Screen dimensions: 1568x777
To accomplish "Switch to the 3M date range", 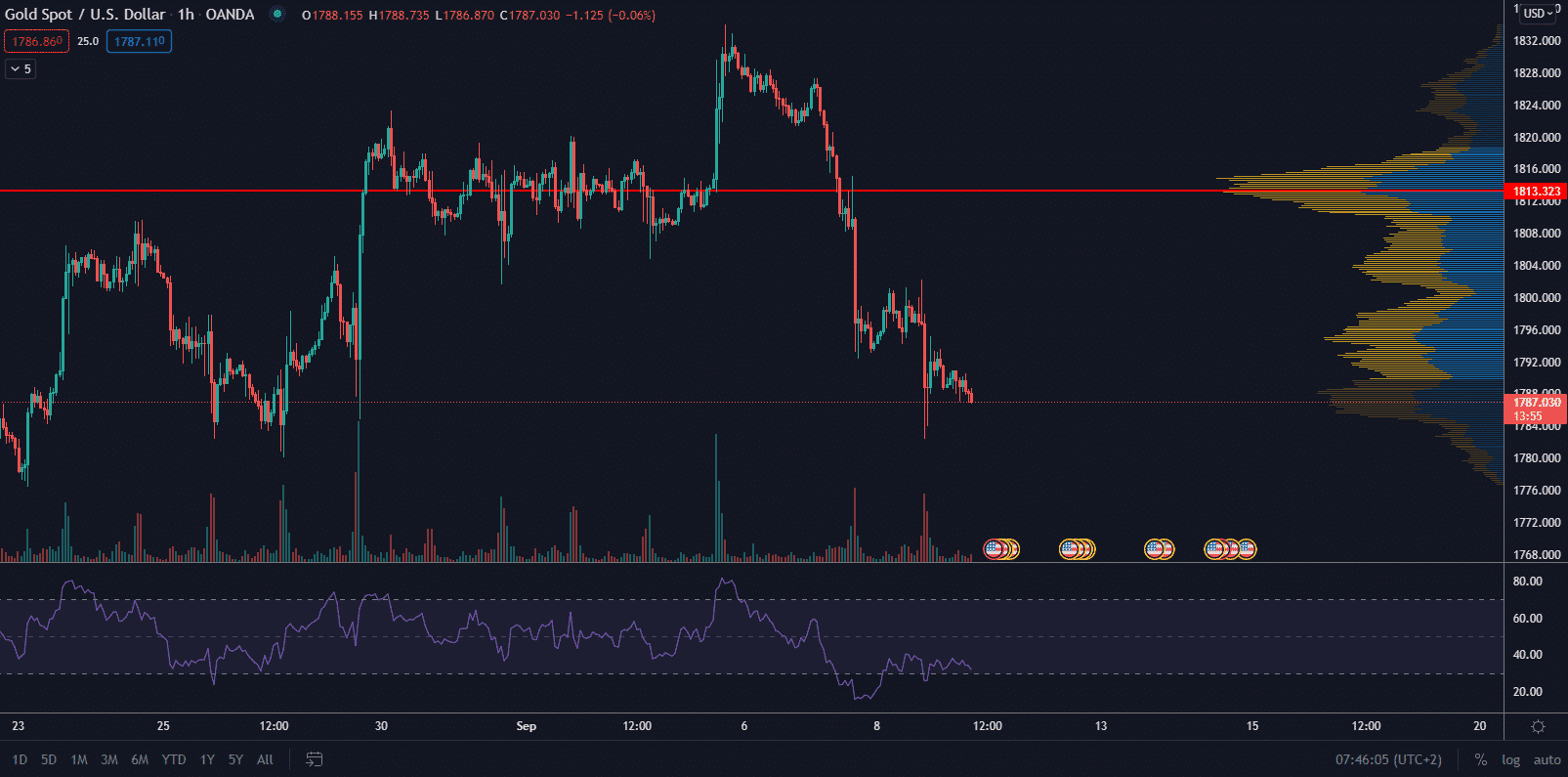I will (x=109, y=759).
